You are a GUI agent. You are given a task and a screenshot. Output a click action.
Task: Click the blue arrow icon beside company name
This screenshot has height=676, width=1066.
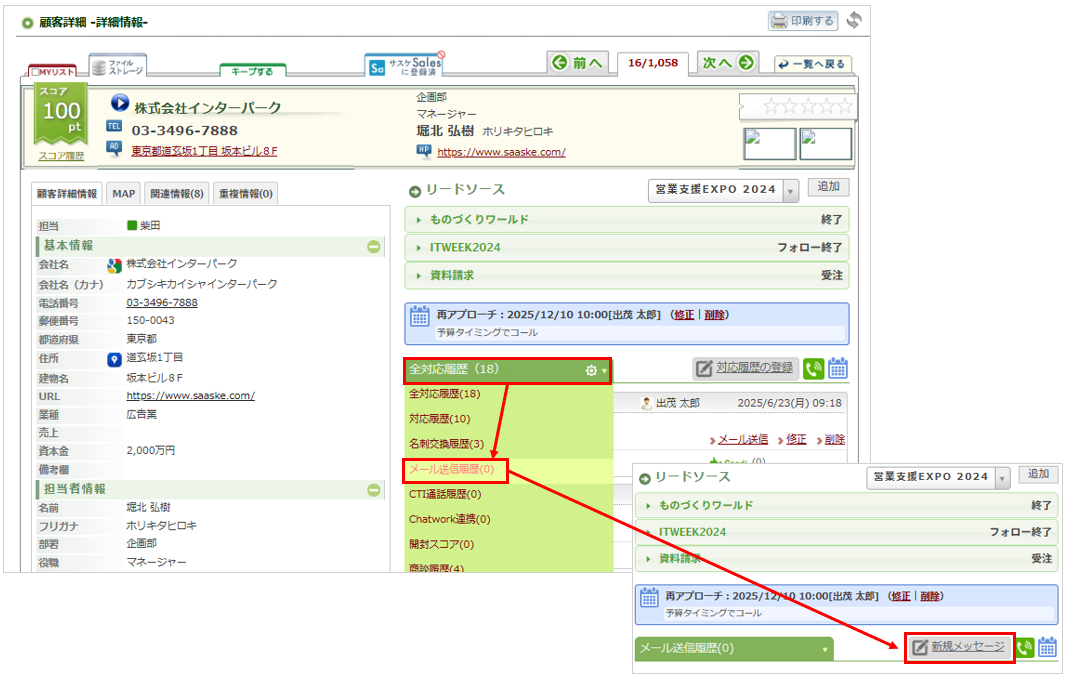(x=120, y=103)
